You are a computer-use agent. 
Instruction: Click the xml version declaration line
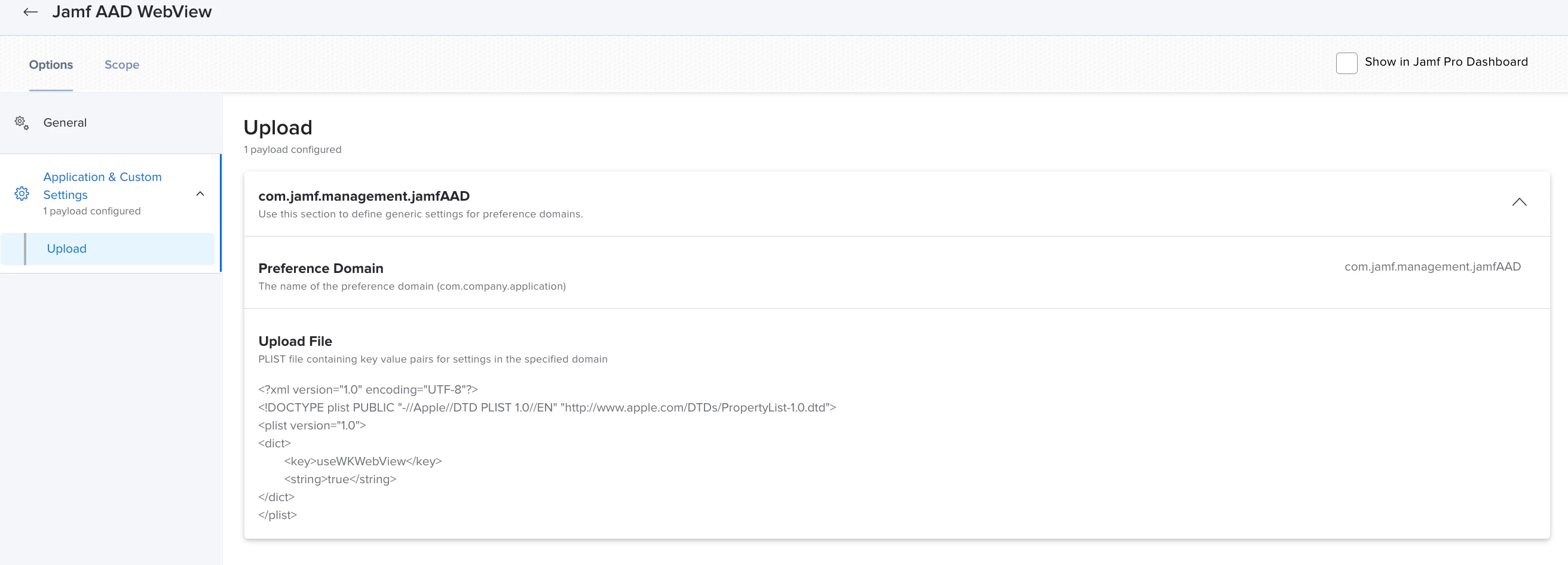click(x=367, y=389)
